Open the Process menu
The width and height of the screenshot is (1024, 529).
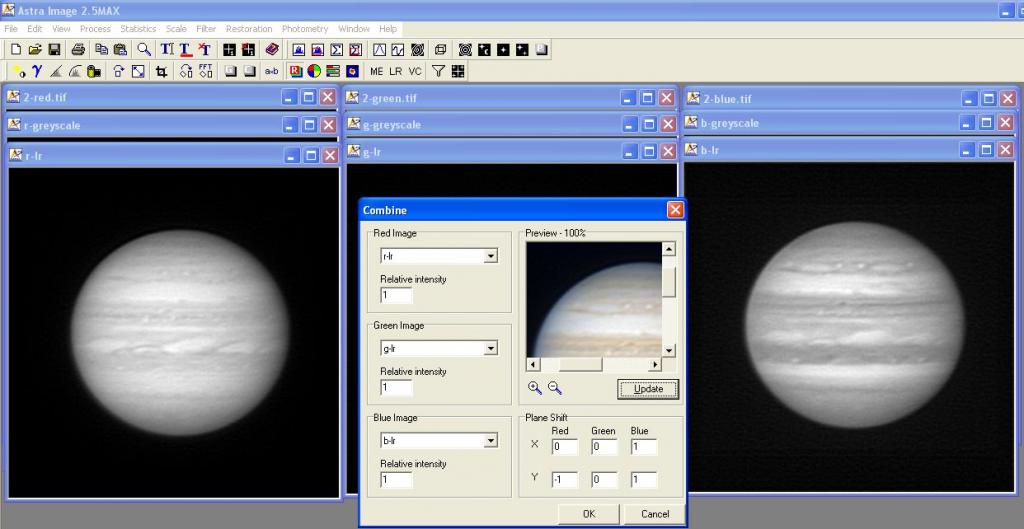click(x=95, y=29)
